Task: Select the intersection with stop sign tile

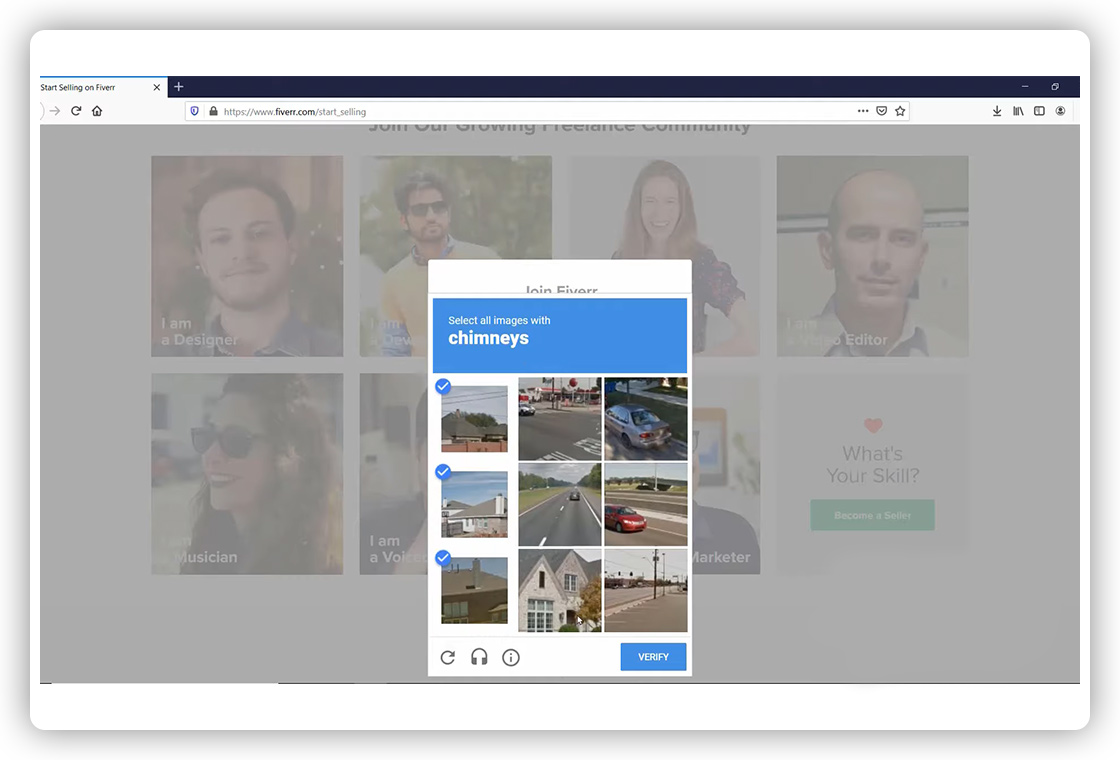Action: click(559, 419)
